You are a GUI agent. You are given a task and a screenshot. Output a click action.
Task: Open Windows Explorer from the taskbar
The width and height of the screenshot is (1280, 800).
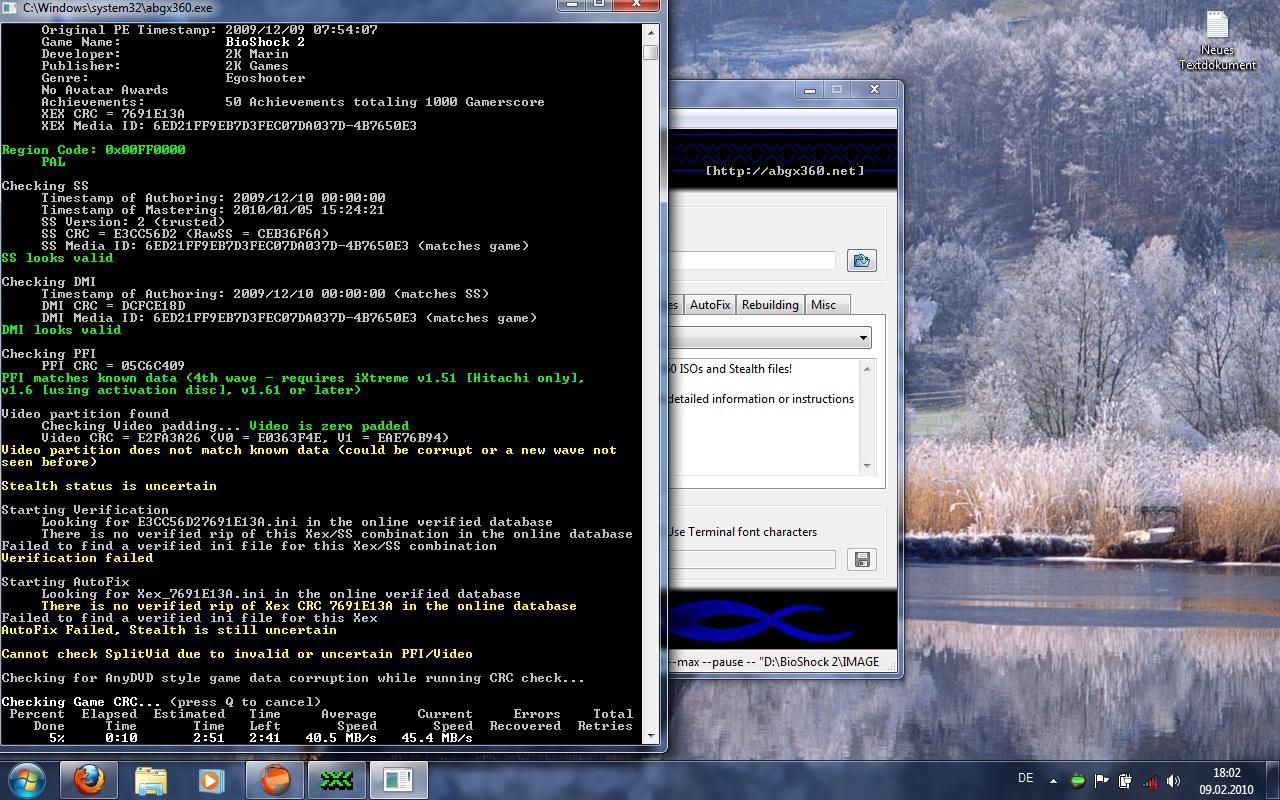point(151,779)
